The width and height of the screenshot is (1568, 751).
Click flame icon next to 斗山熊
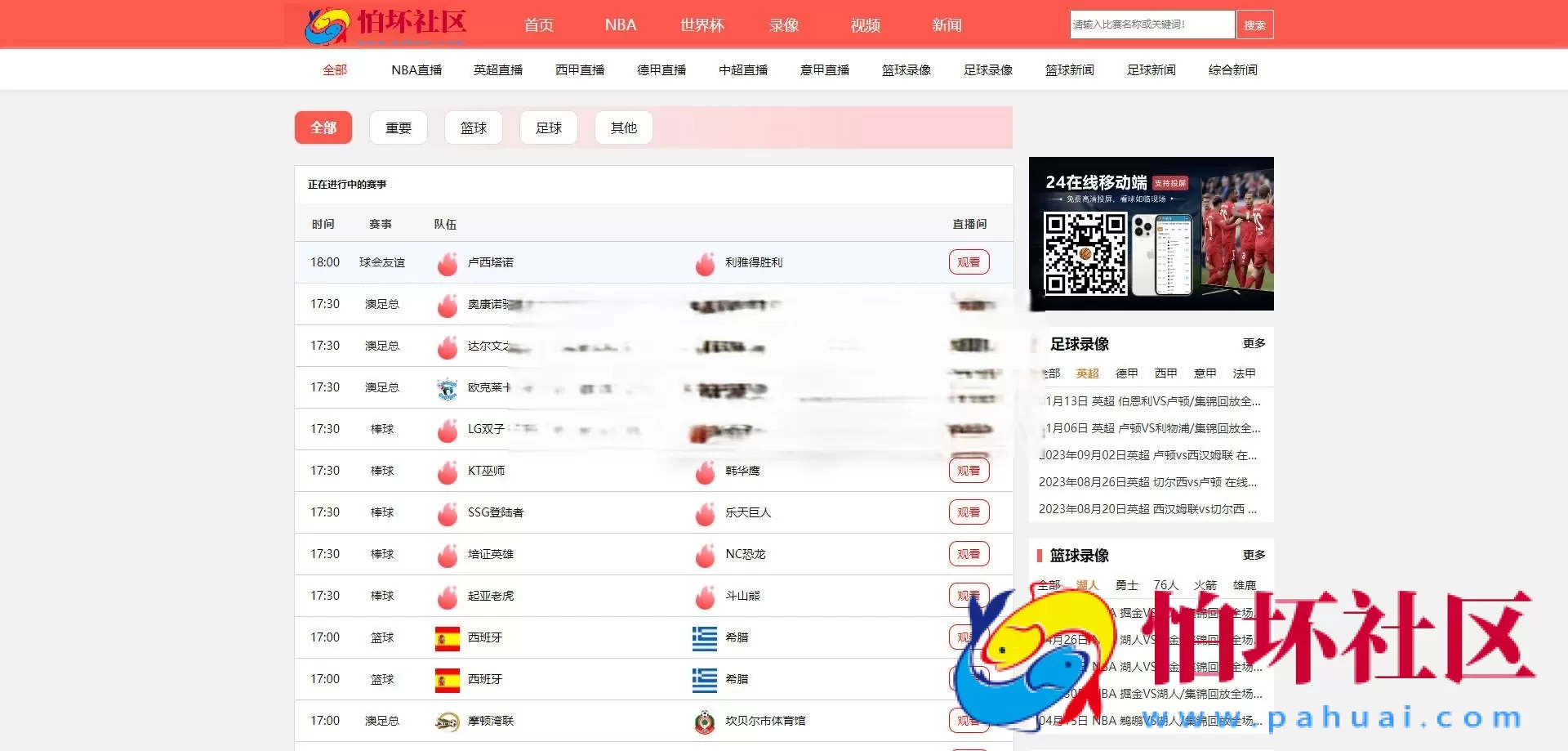705,596
